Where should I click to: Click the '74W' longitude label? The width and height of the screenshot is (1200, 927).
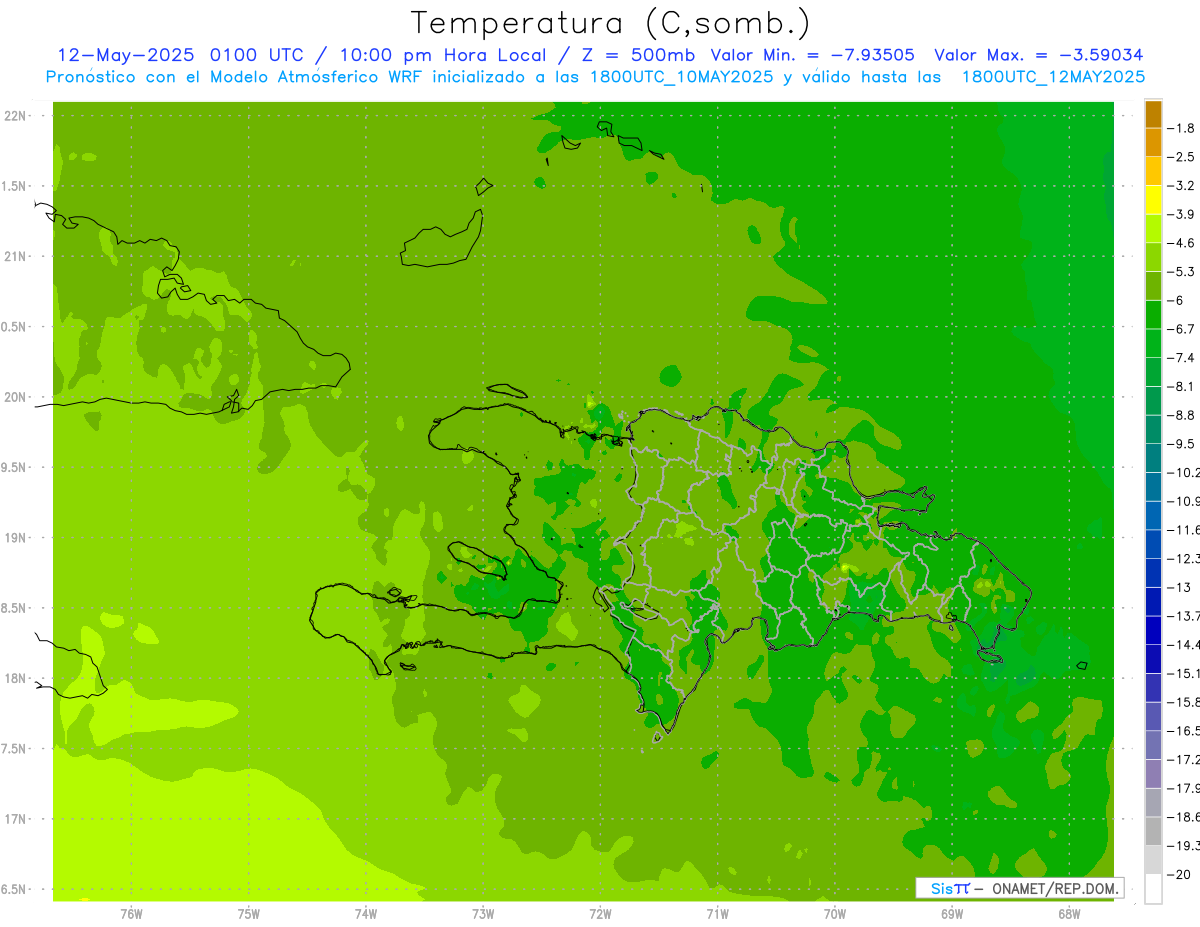pos(366,913)
